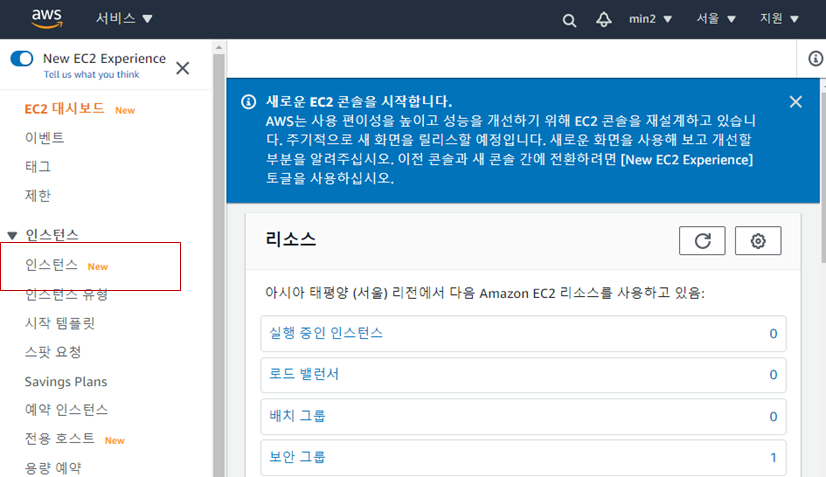Click the info icon at right edge
826x477 pixels.
point(815,59)
